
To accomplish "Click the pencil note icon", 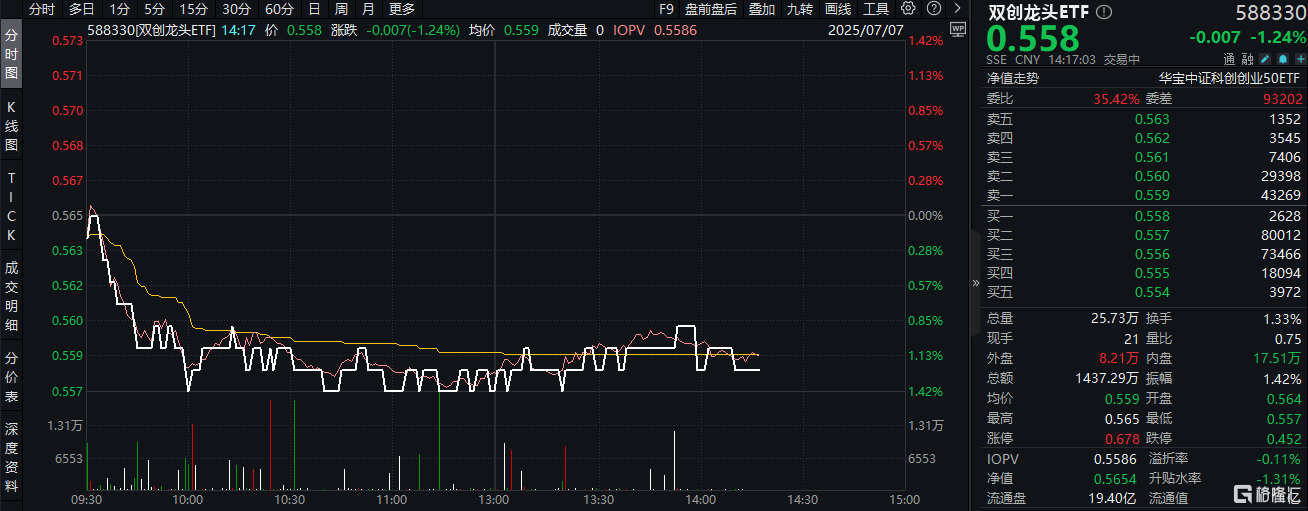I will coord(1265,60).
